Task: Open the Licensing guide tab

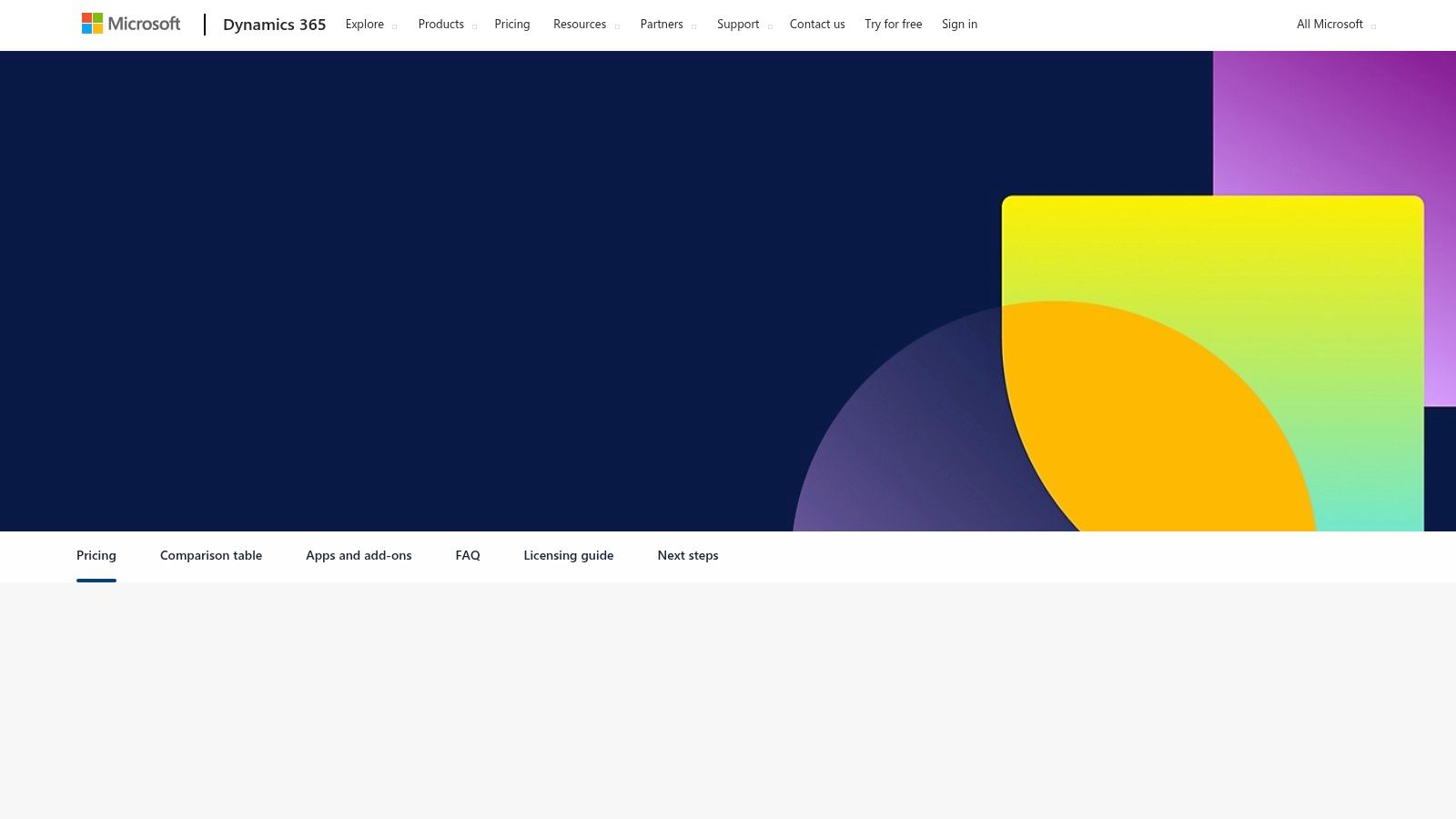Action: [x=569, y=556]
